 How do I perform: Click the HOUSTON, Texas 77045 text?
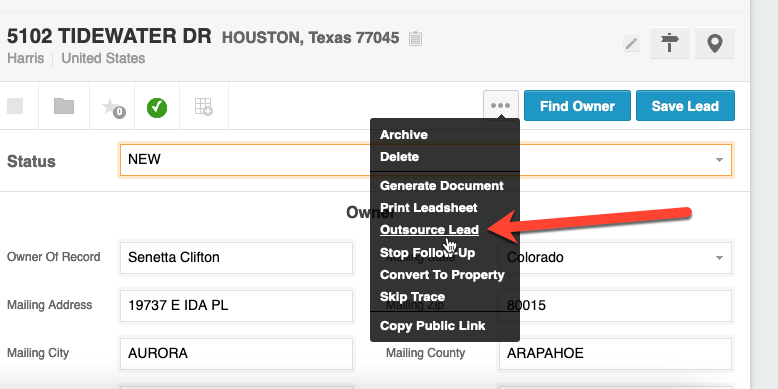click(311, 38)
